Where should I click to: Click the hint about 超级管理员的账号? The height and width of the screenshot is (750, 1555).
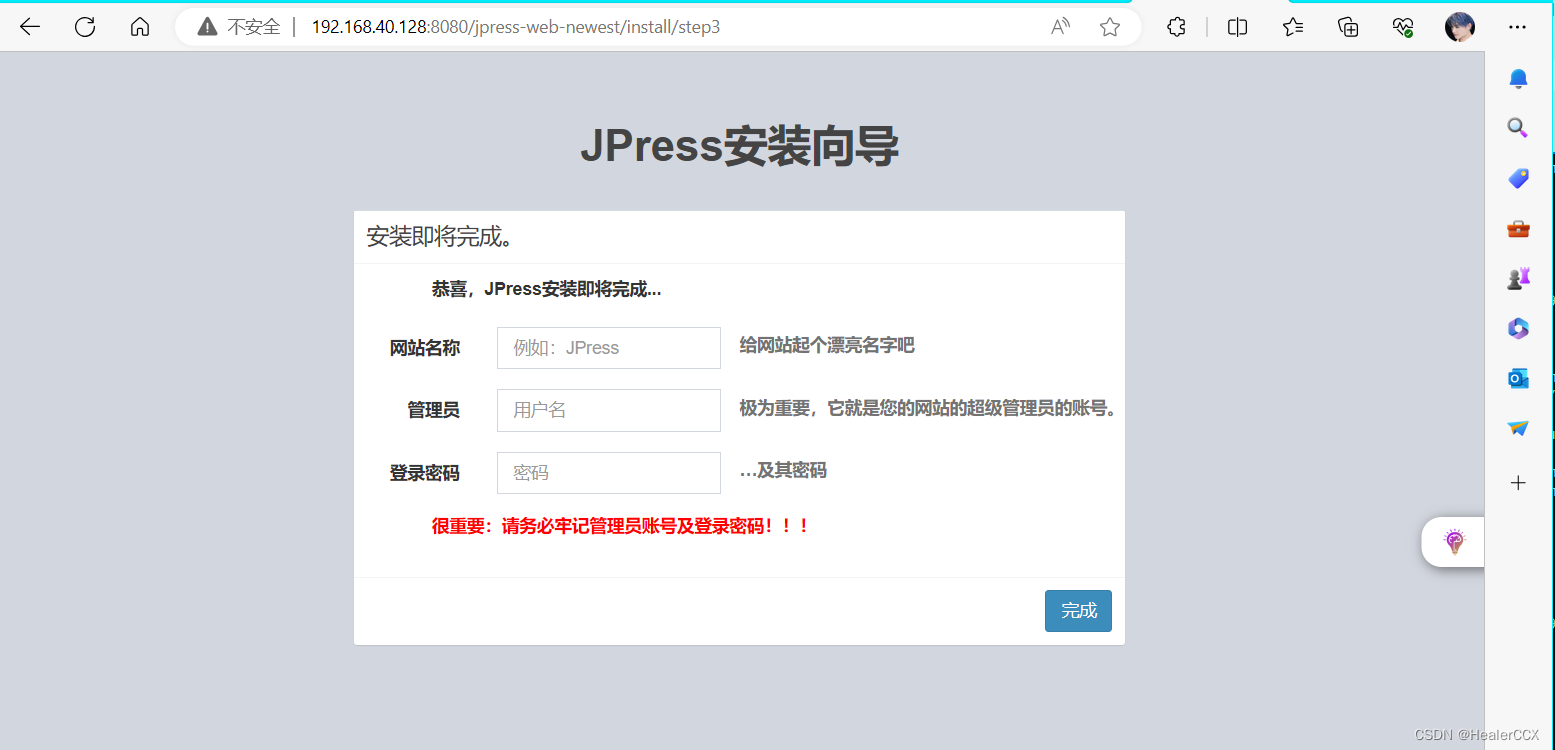(x=927, y=408)
